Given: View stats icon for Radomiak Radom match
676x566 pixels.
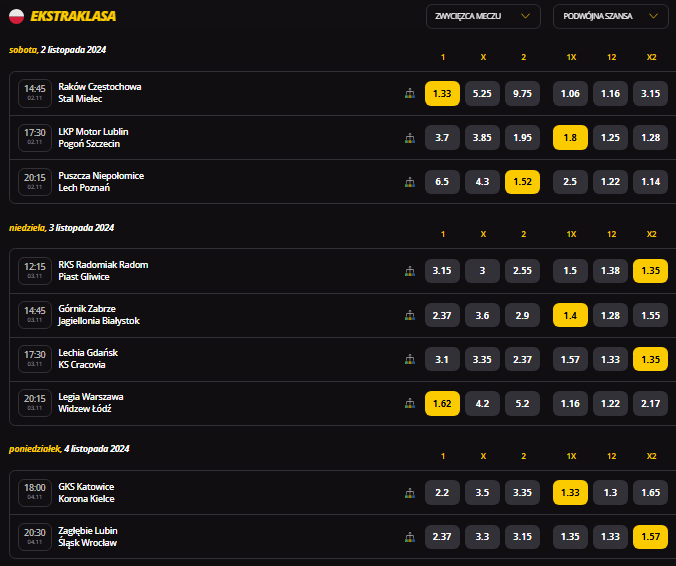Looking at the screenshot, I should [x=409, y=271].
